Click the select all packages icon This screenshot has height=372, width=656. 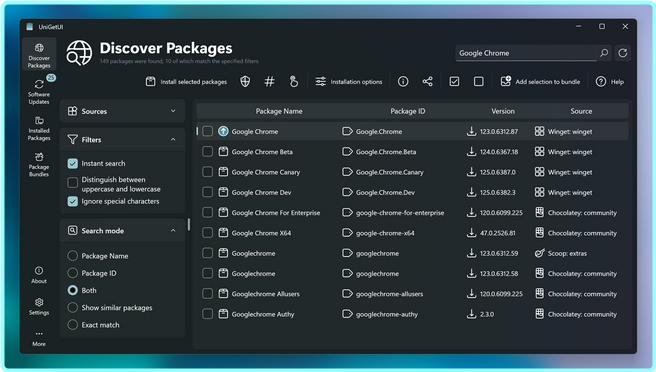click(454, 82)
